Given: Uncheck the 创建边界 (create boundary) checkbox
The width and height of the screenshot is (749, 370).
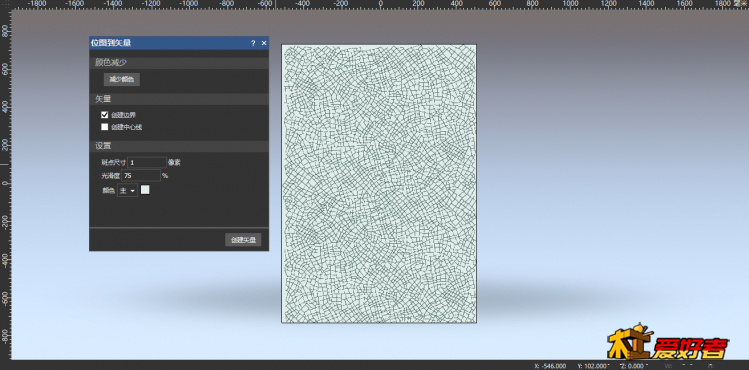Looking at the screenshot, I should (x=105, y=115).
